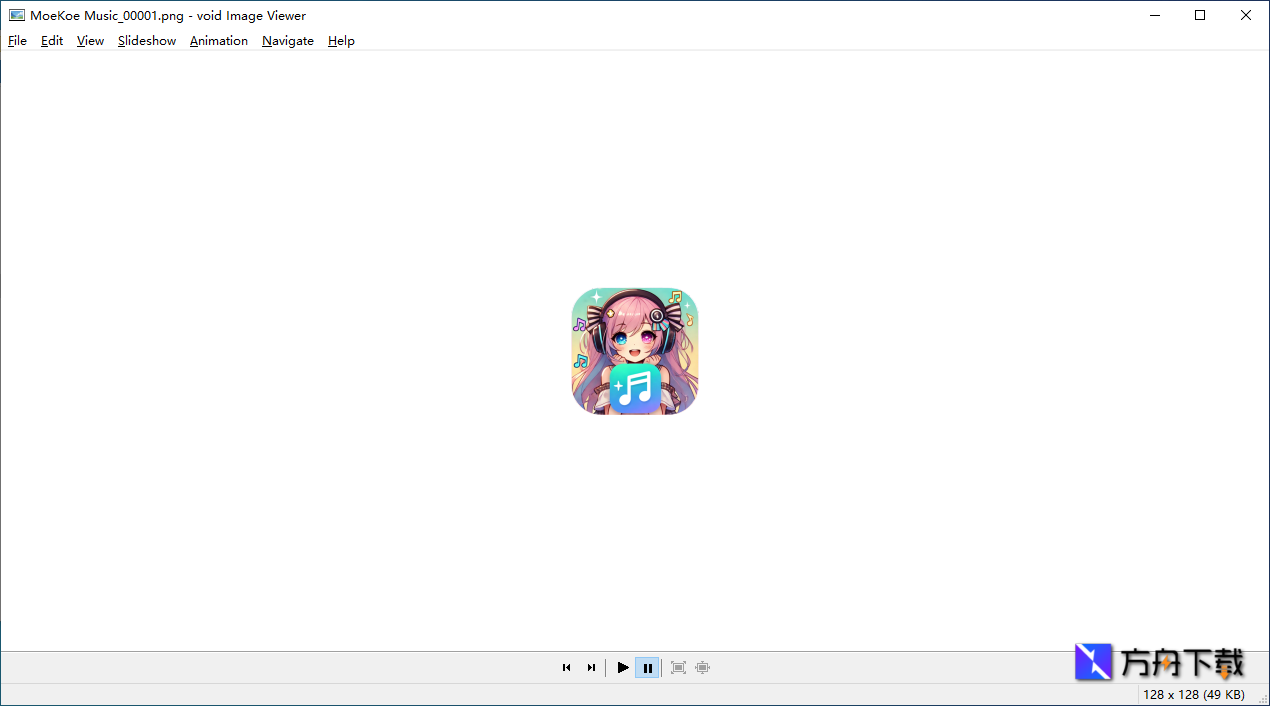Maximize the image viewer window

click(x=1200, y=15)
